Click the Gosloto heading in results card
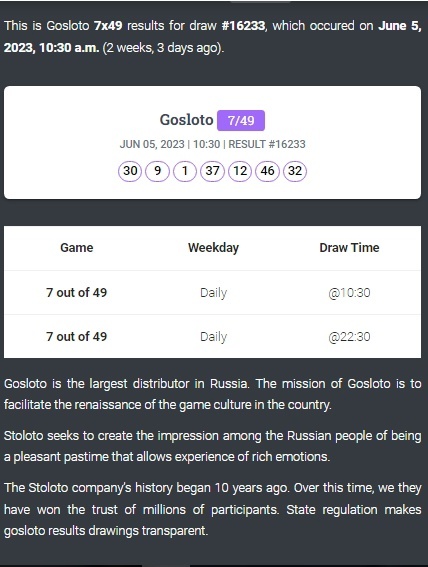428x567 pixels. 187,120
